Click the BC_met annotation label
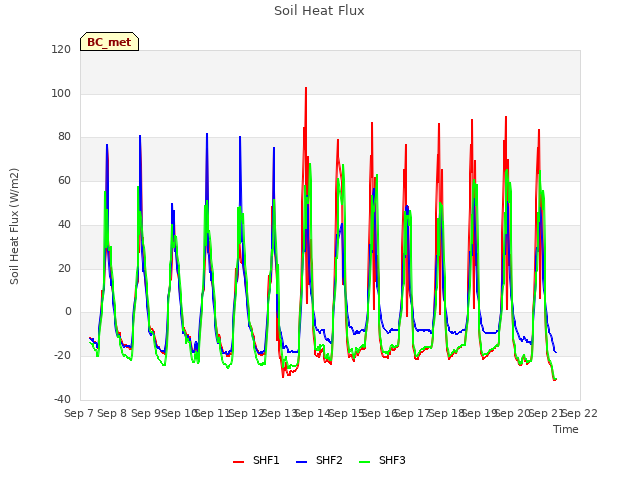 pos(109,42)
